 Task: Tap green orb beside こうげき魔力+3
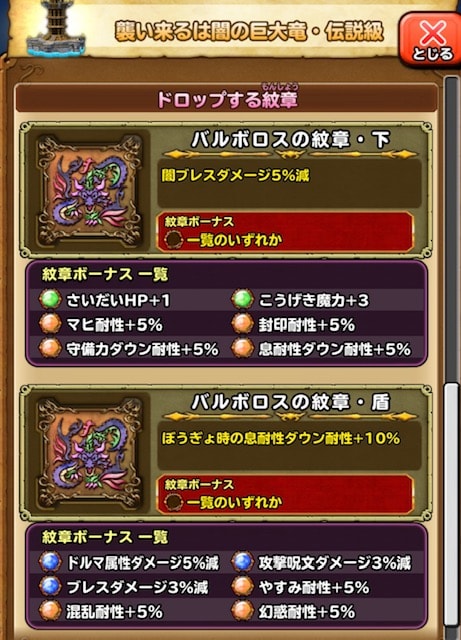(x=243, y=300)
